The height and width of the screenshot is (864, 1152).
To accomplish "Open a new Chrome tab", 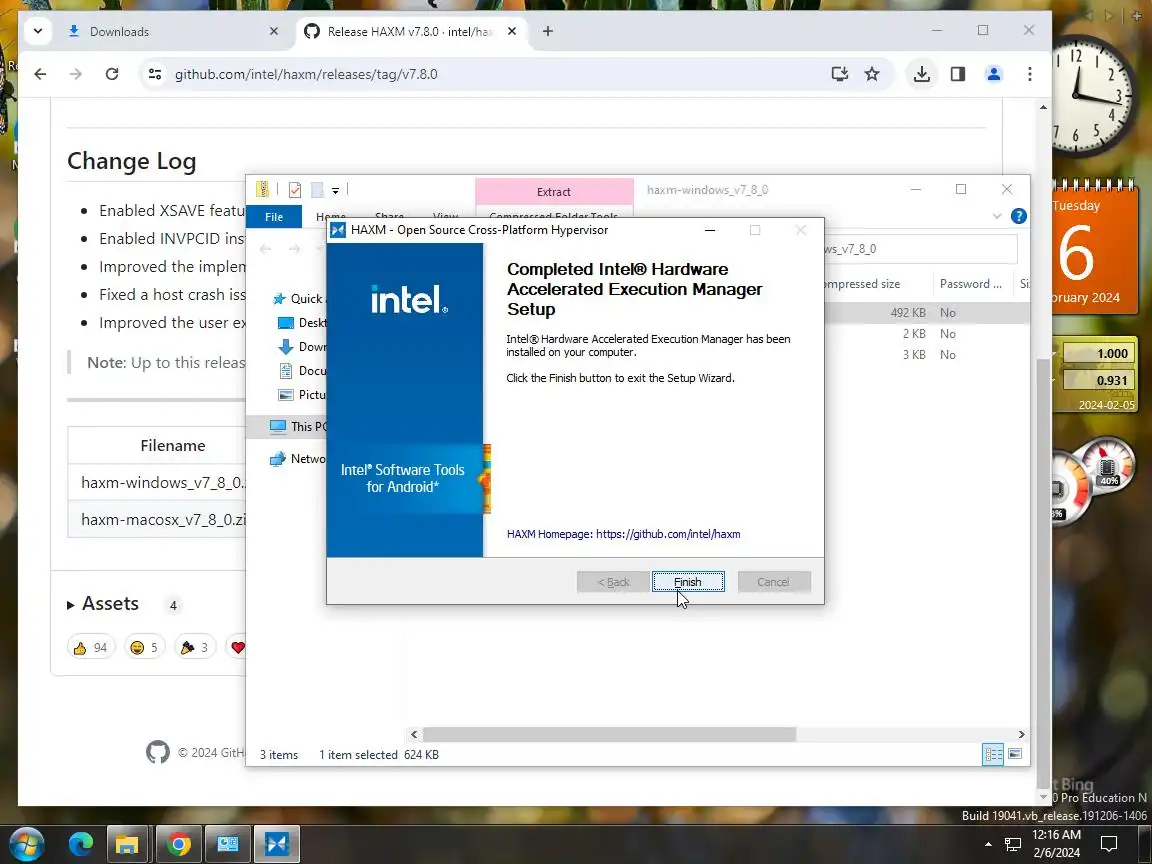I will [547, 31].
